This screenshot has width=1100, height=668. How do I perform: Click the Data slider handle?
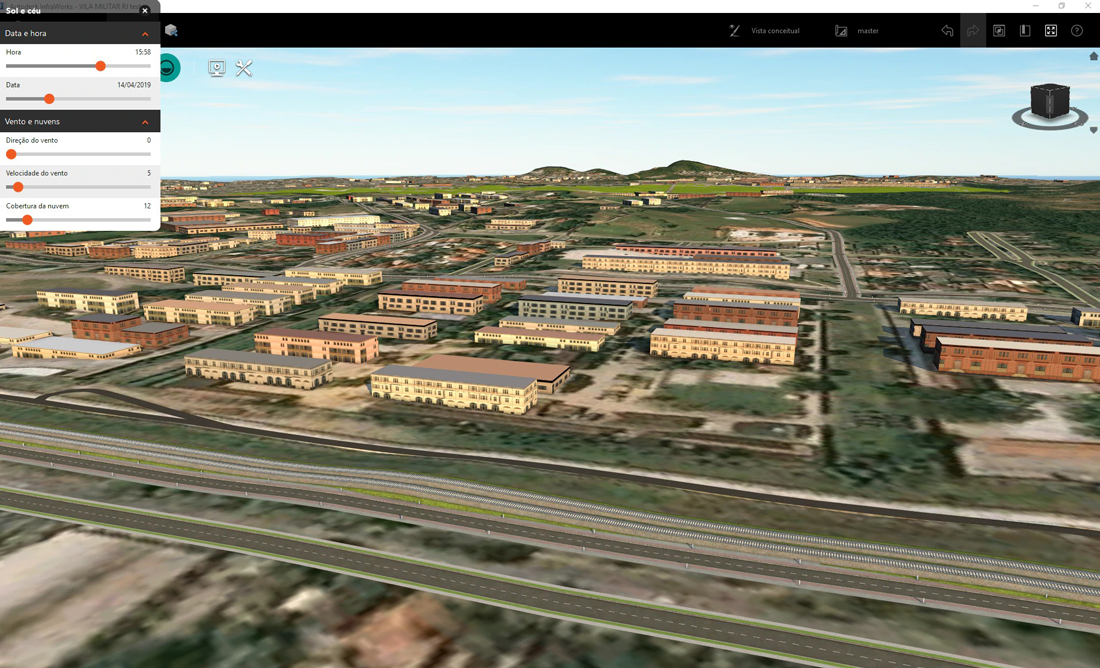[49, 99]
